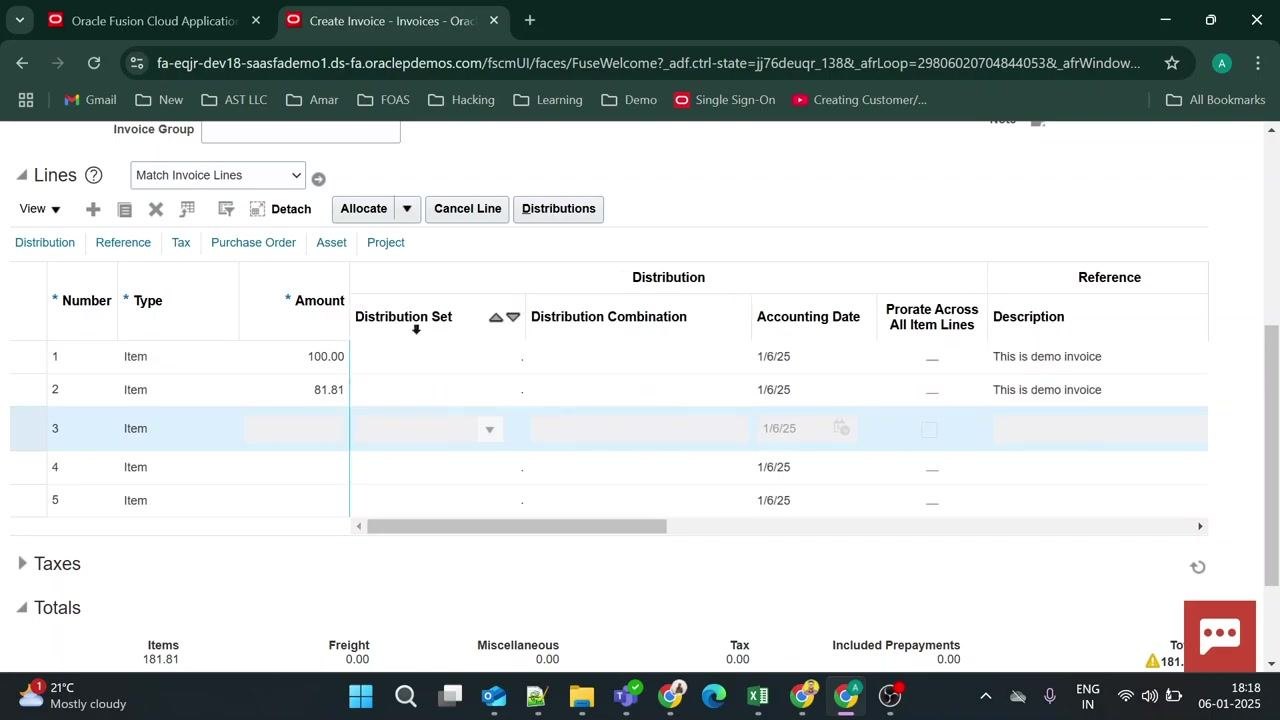
Task: Click the calendar icon in row 3
Action: click(x=842, y=428)
